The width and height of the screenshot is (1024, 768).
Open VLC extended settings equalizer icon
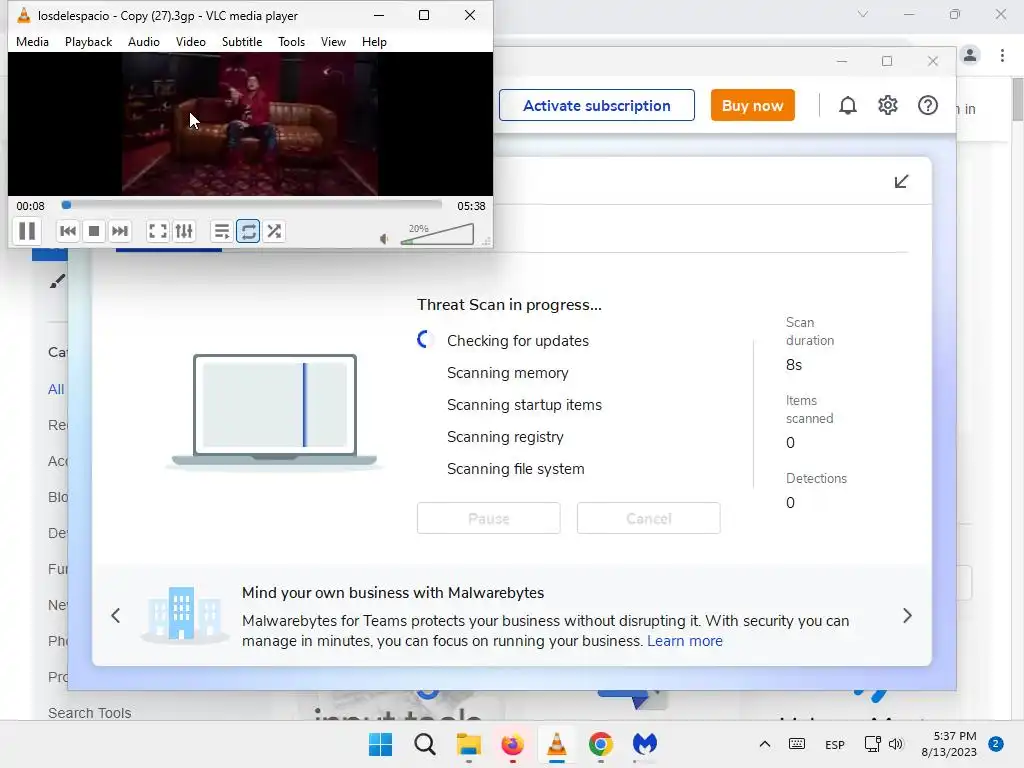coord(184,231)
